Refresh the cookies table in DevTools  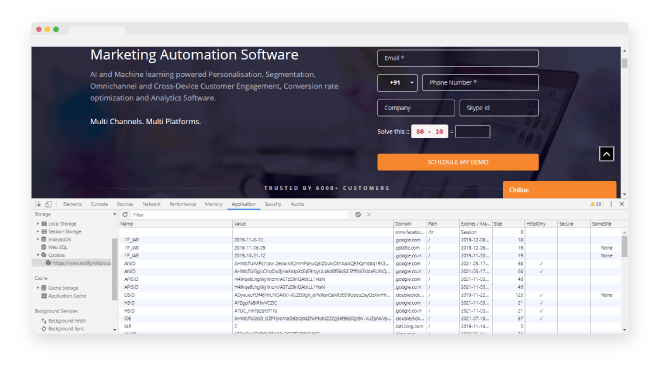click(125, 215)
